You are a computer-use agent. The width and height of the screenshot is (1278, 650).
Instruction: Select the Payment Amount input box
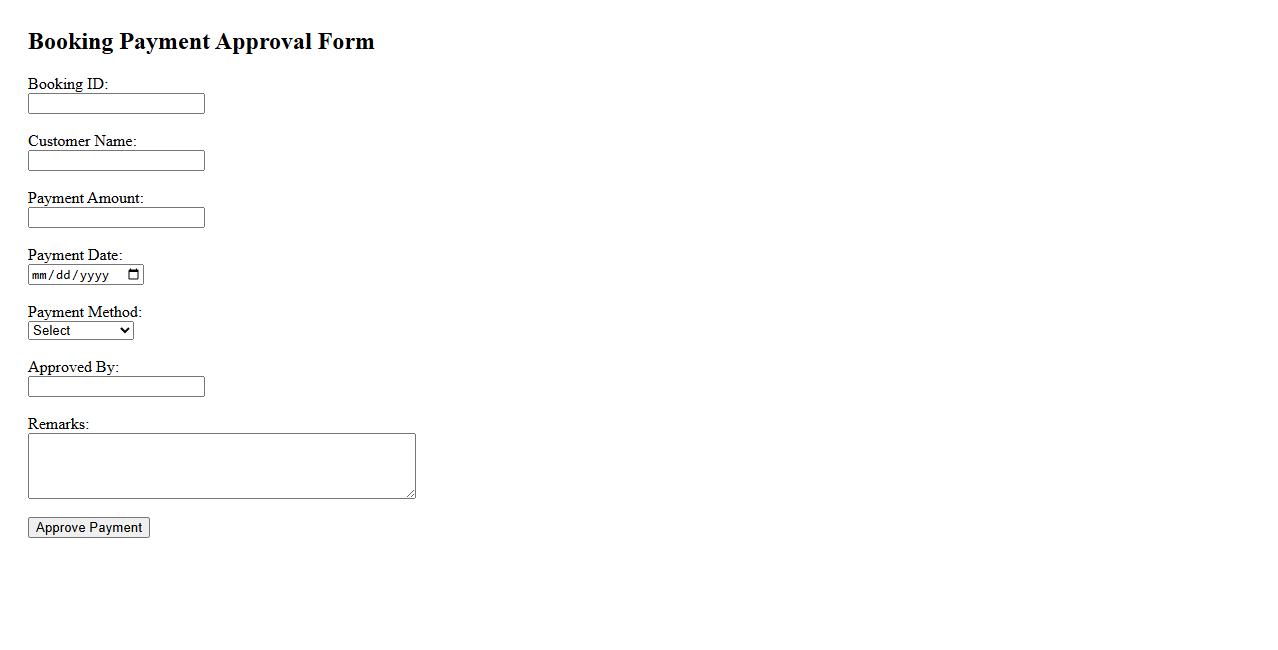[x=116, y=218]
